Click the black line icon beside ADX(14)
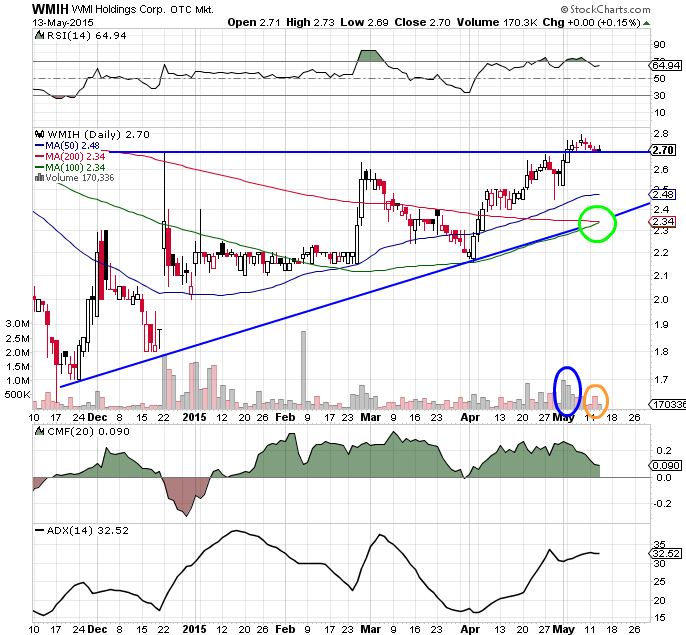 click(x=39, y=530)
